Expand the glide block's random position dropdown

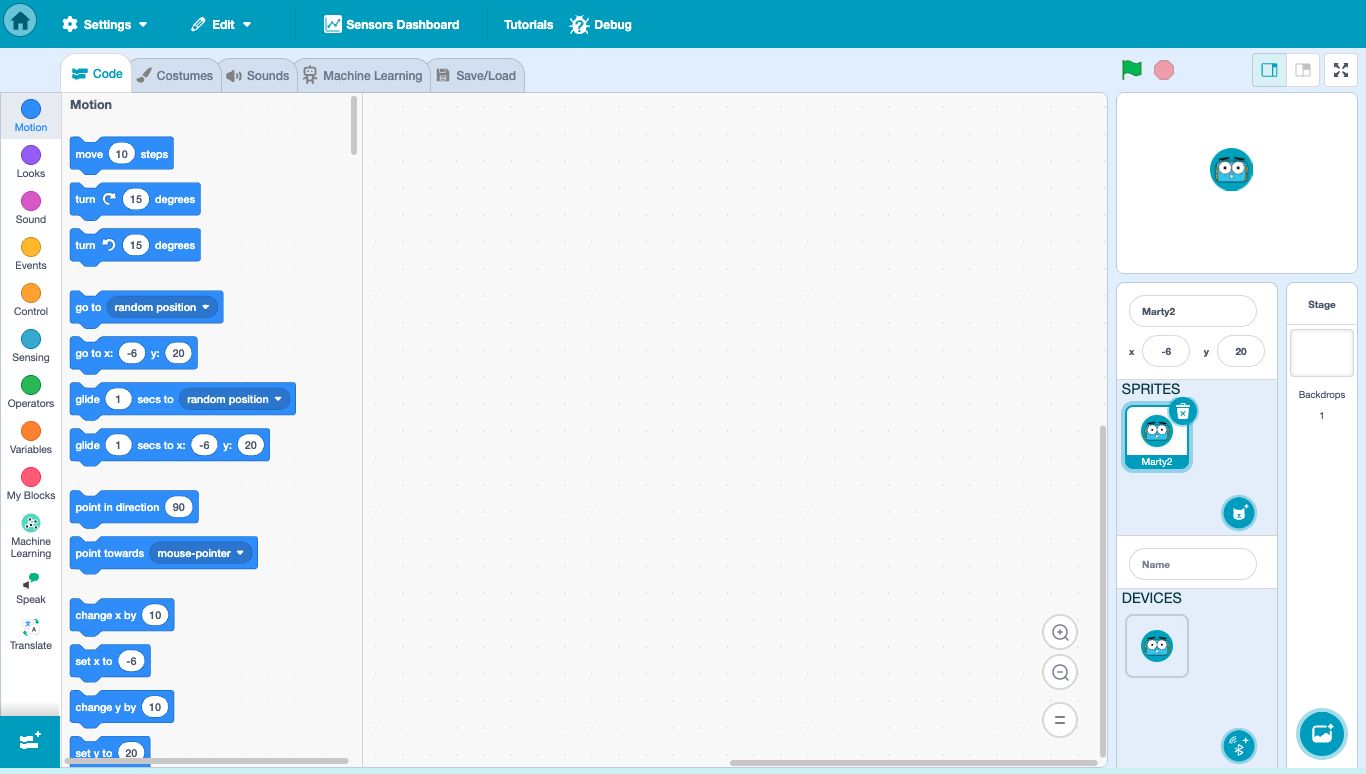pyautogui.click(x=235, y=399)
